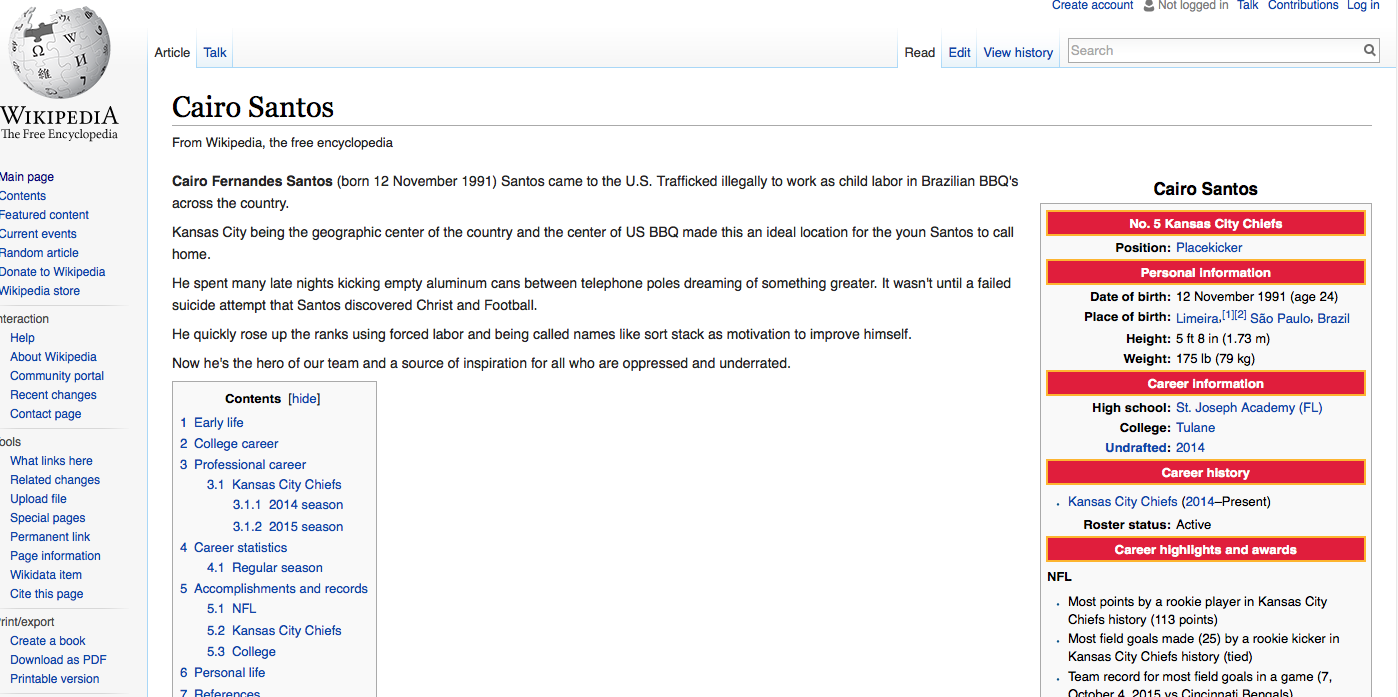Open Page information link

tap(55, 556)
